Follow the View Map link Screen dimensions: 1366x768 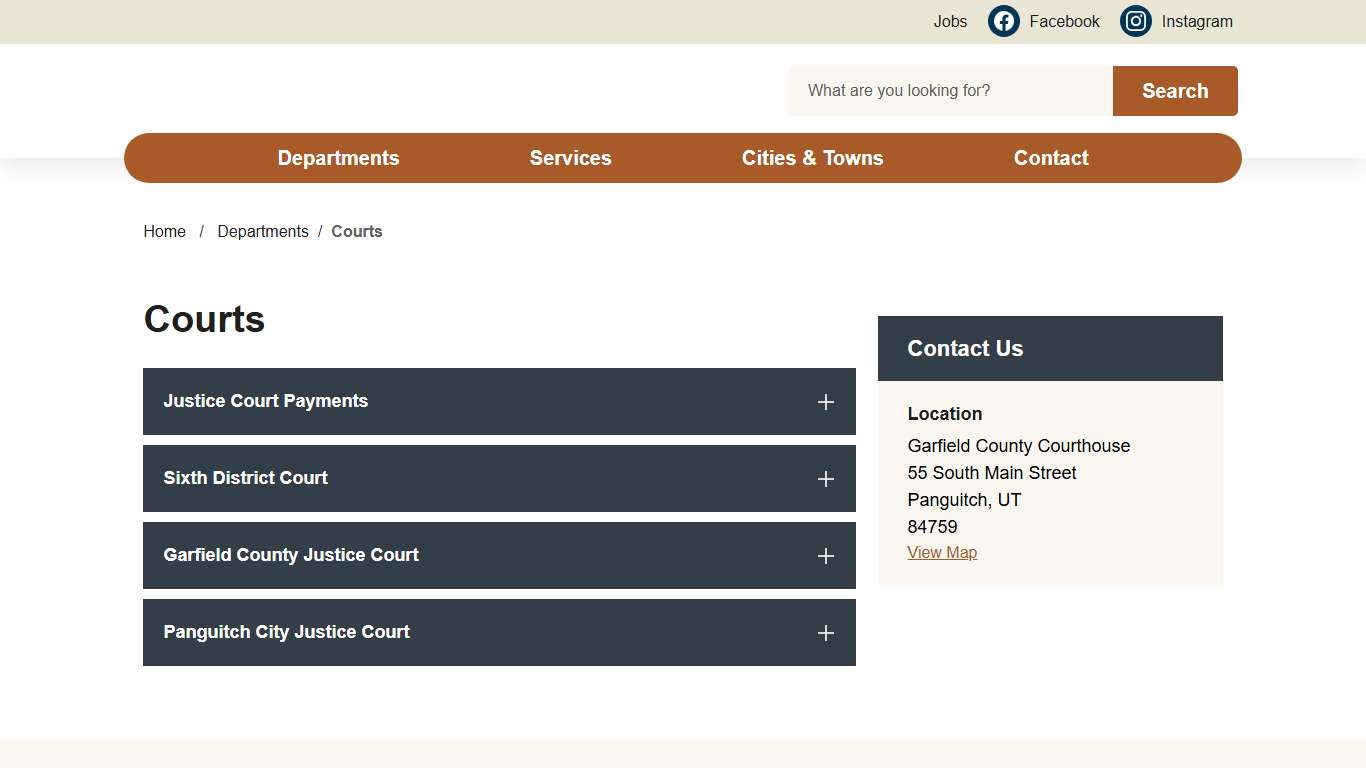point(942,553)
